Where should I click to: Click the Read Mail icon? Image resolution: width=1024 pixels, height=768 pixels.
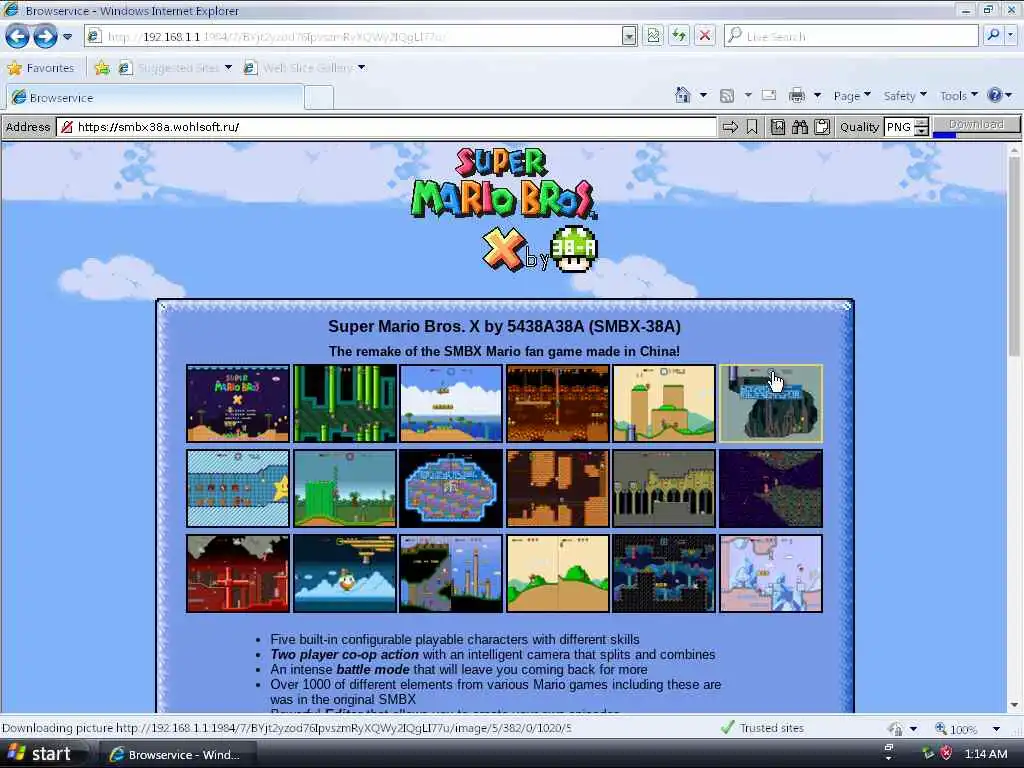point(769,95)
